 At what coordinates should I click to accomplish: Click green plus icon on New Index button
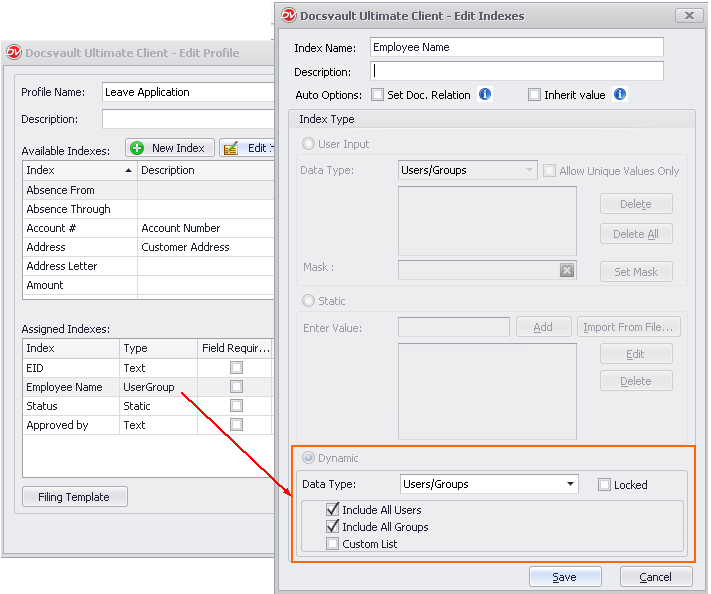(136, 148)
